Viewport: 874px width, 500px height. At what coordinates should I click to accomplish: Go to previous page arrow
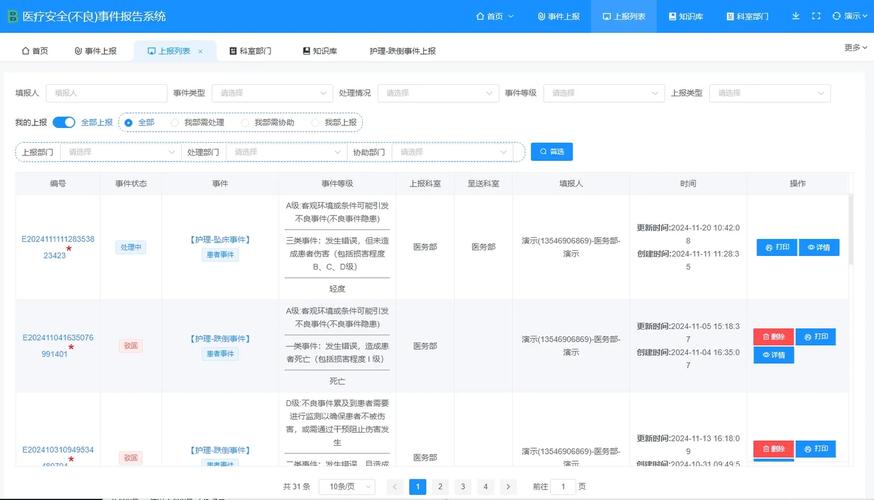(x=395, y=487)
